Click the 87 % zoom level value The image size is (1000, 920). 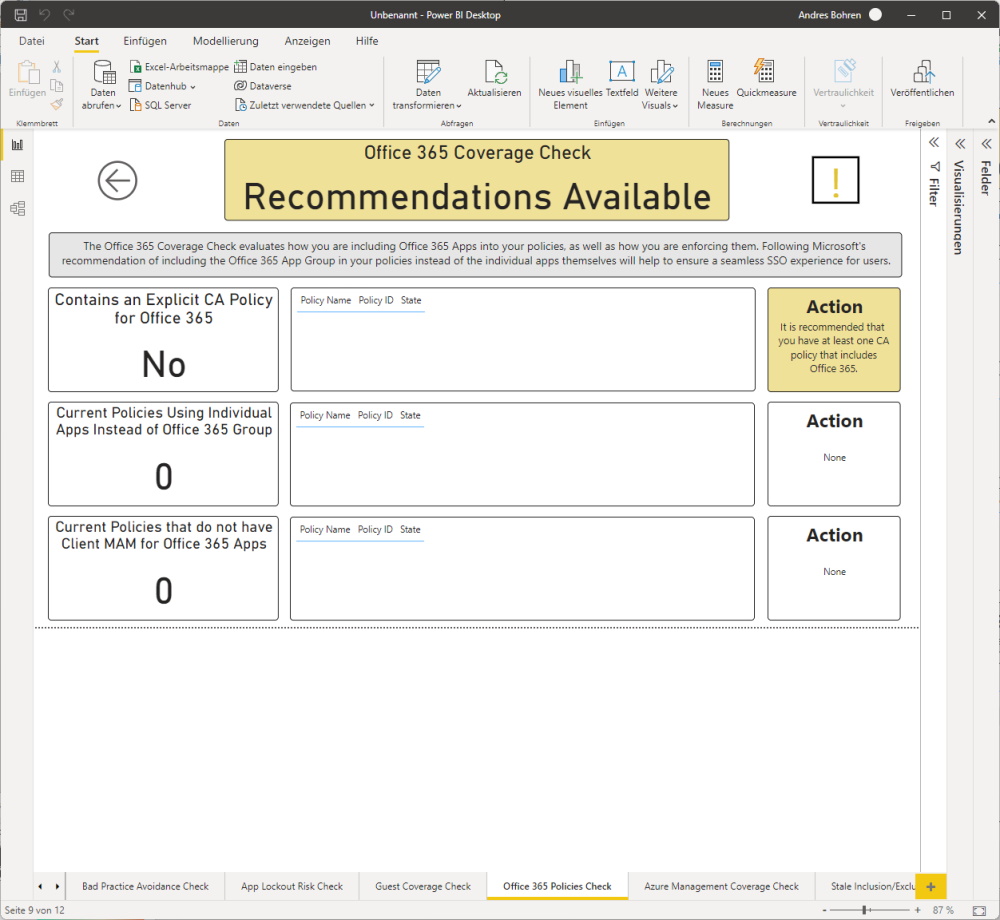(943, 910)
